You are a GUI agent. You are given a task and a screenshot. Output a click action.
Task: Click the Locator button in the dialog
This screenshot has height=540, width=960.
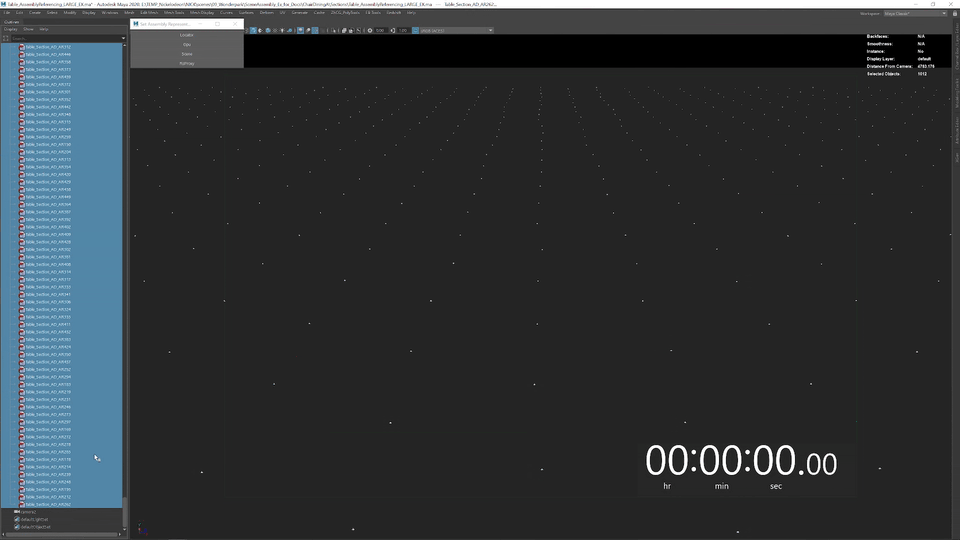coord(187,35)
